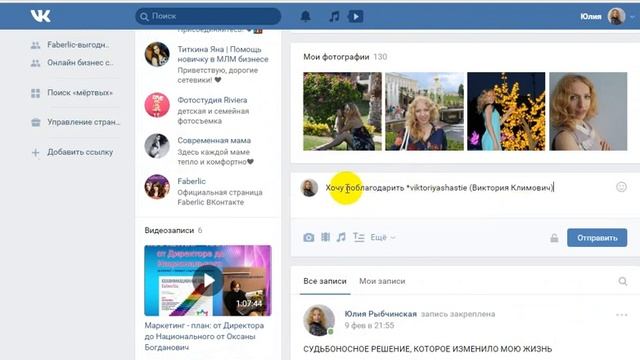The width and height of the screenshot is (640, 360).
Task: Click the Faberlic page avatar
Action: tap(157, 187)
